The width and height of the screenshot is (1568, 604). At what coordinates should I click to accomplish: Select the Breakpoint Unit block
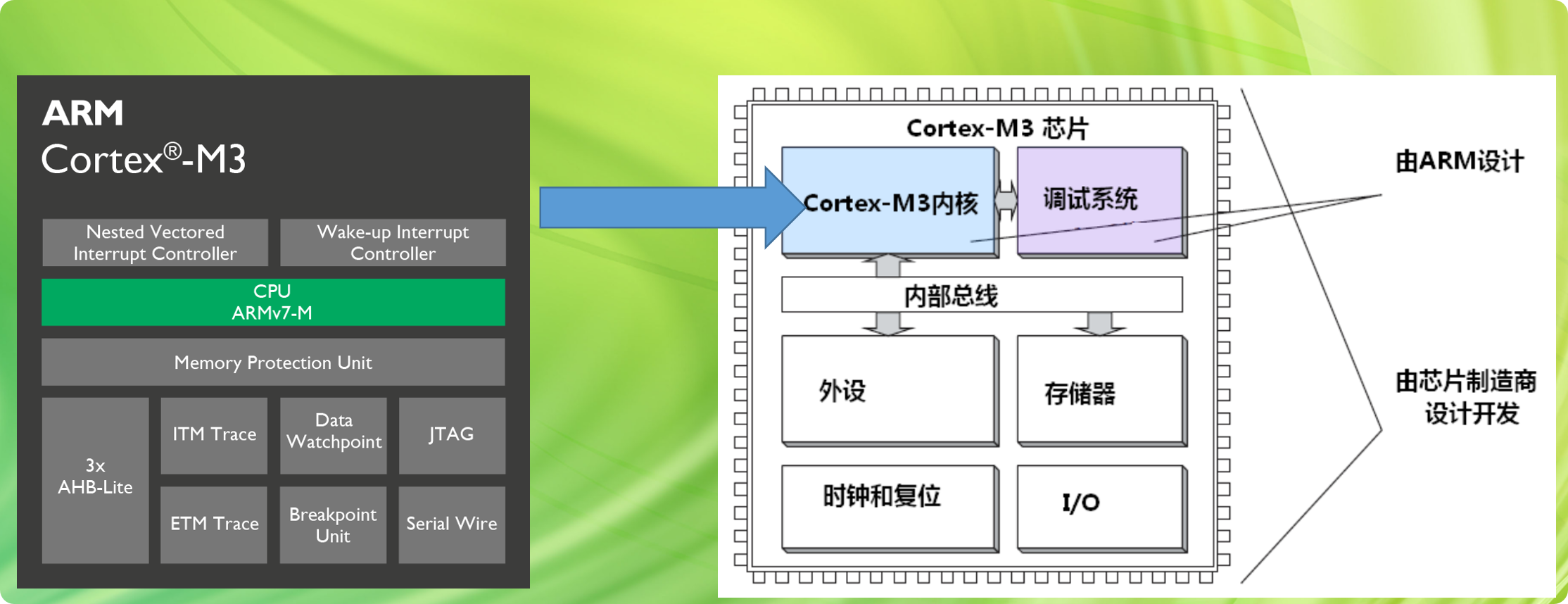click(333, 524)
